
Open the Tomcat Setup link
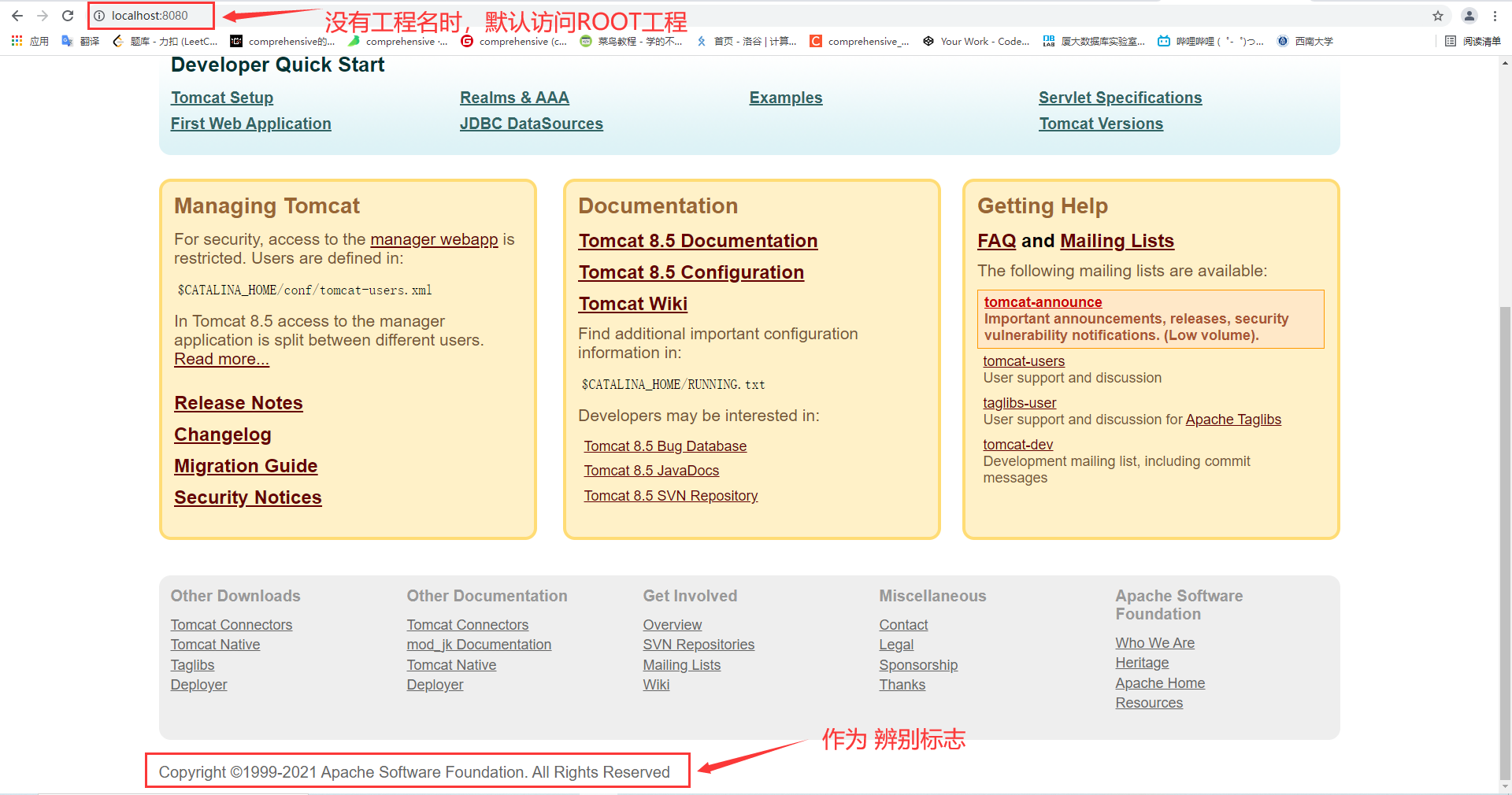click(222, 98)
